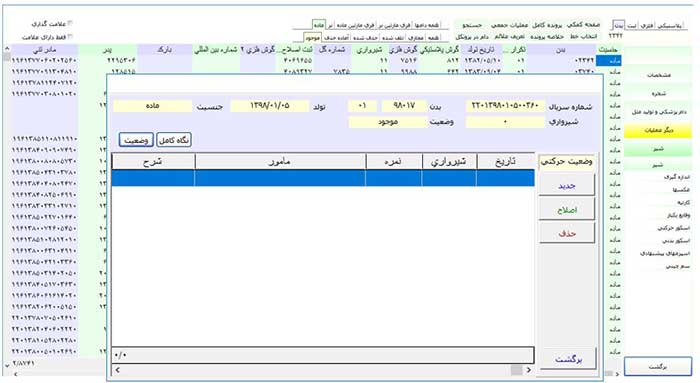The image size is (700, 383).
Task: Click right arrow of dialog horizontal scrollbar
Action: (529, 370)
